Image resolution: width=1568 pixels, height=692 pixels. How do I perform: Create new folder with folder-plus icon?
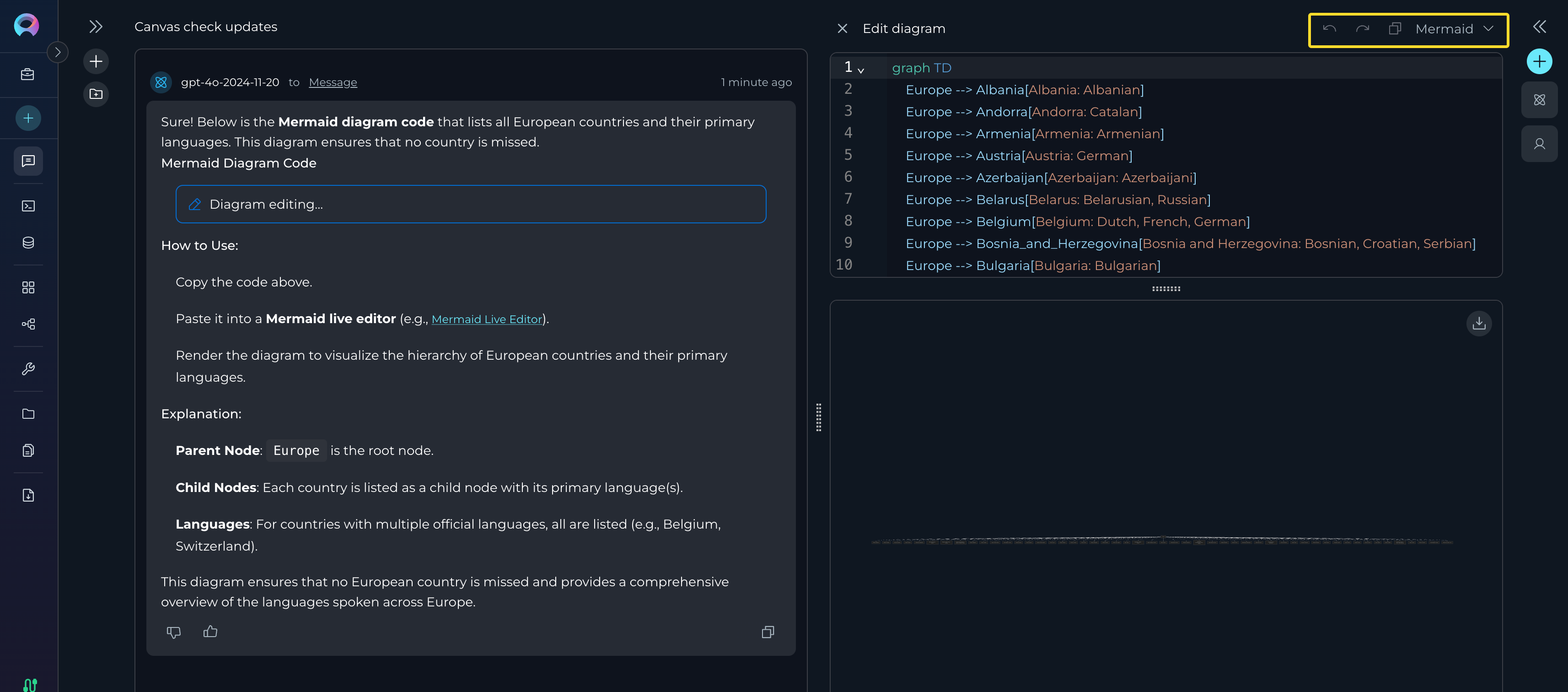click(x=96, y=94)
